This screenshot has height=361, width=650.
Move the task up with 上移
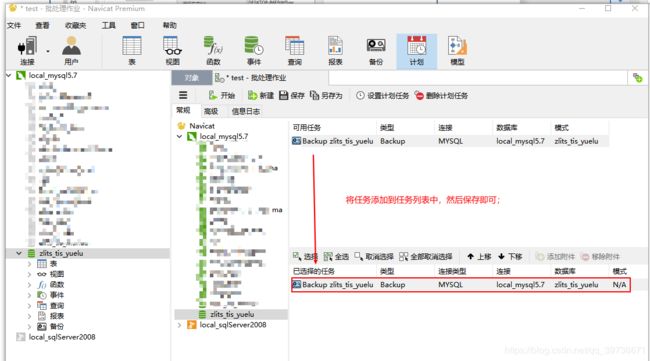click(x=479, y=257)
